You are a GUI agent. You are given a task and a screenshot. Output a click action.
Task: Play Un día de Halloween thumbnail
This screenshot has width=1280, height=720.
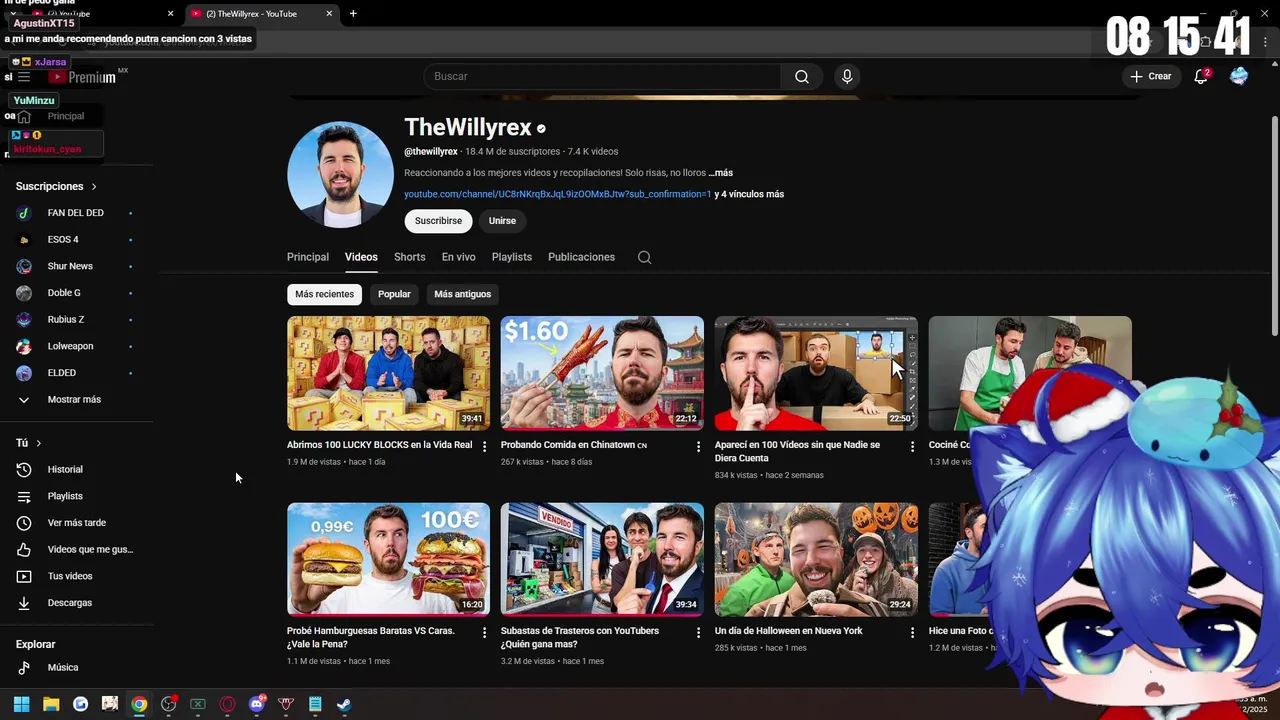pos(816,559)
